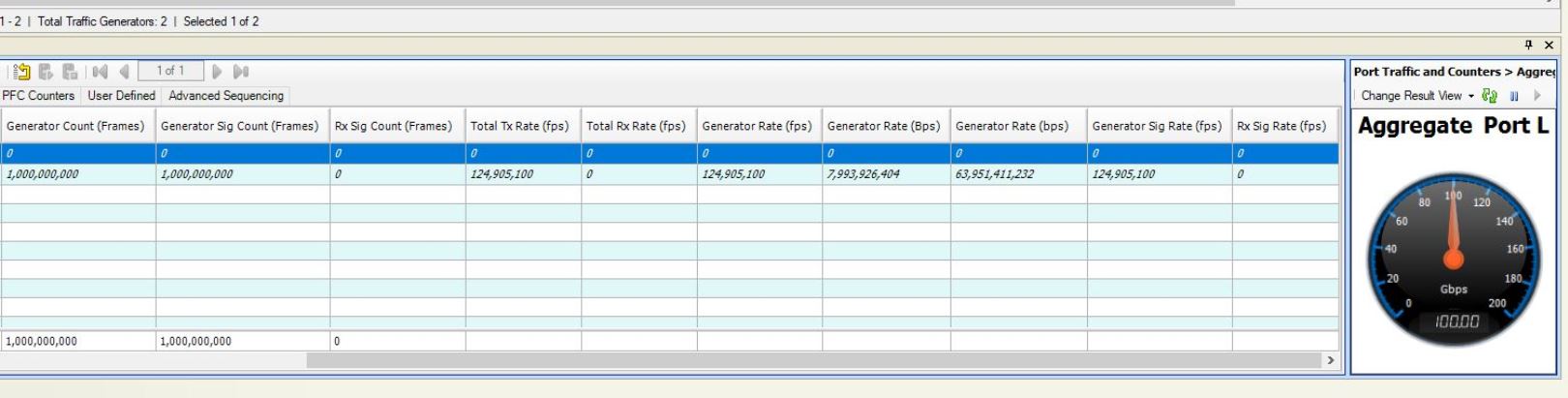Close the results panel with the X
The height and width of the screenshot is (398, 1568).
[1549, 45]
